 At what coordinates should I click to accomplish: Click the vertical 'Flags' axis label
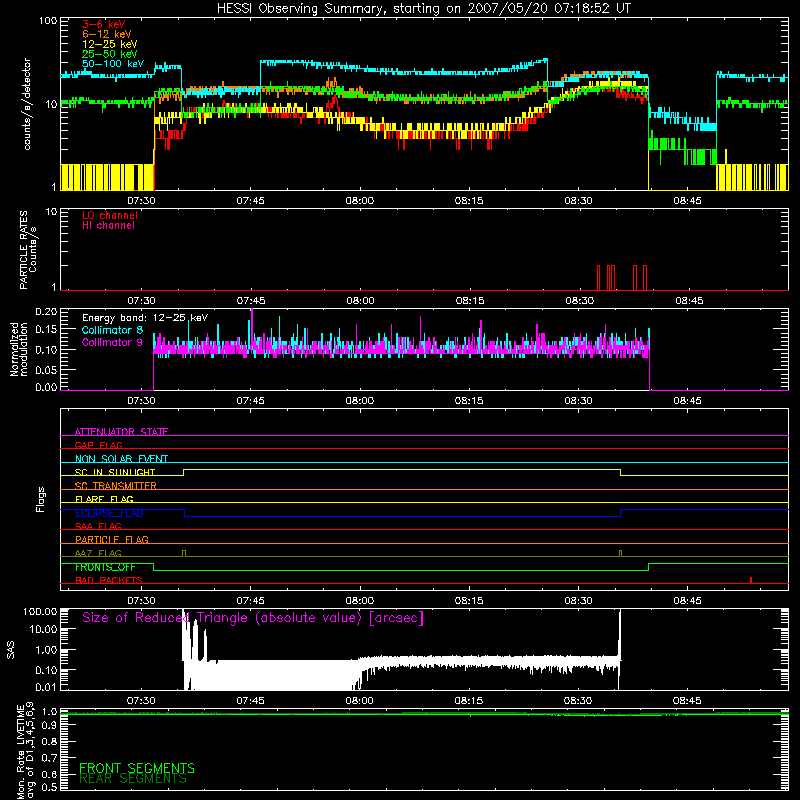point(41,499)
